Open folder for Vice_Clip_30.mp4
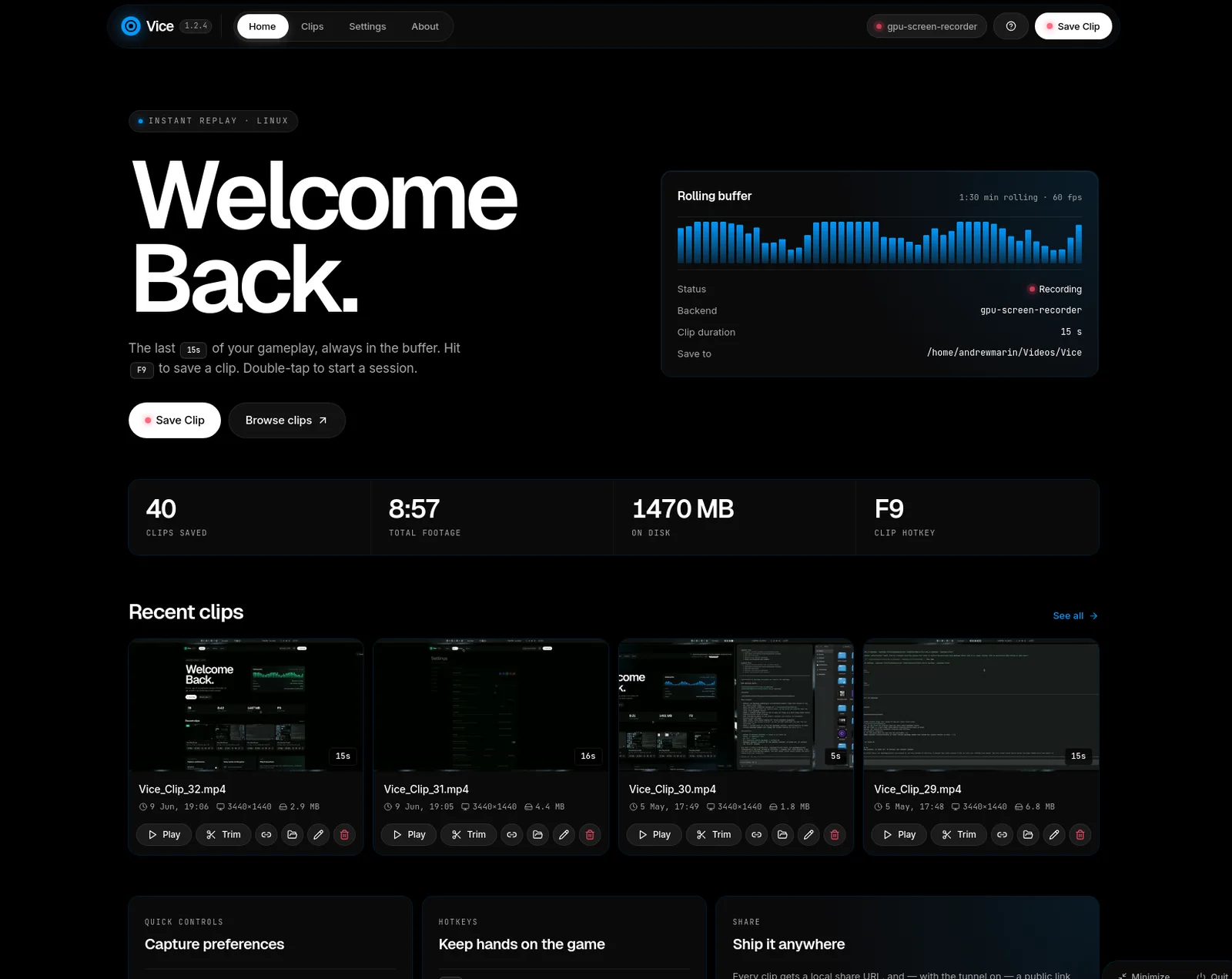The width and height of the screenshot is (1232, 979). coord(782,834)
